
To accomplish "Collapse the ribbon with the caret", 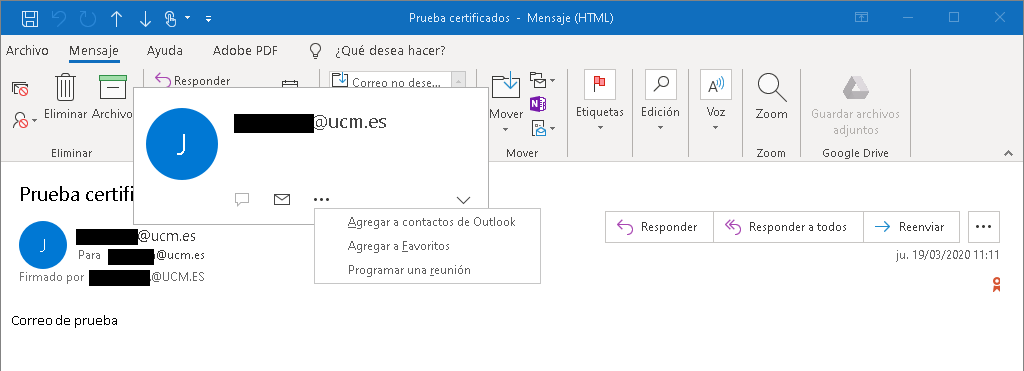I will (1008, 153).
